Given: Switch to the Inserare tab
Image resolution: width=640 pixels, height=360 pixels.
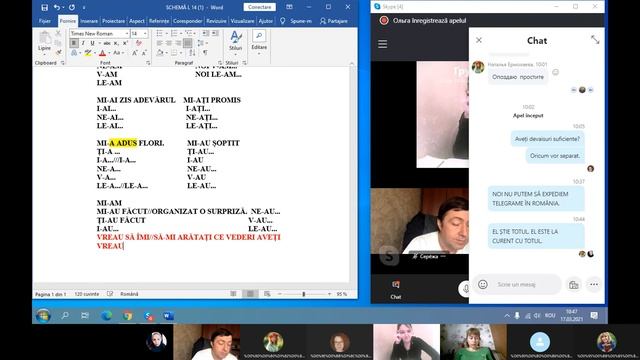Looking at the screenshot, I should point(89,21).
